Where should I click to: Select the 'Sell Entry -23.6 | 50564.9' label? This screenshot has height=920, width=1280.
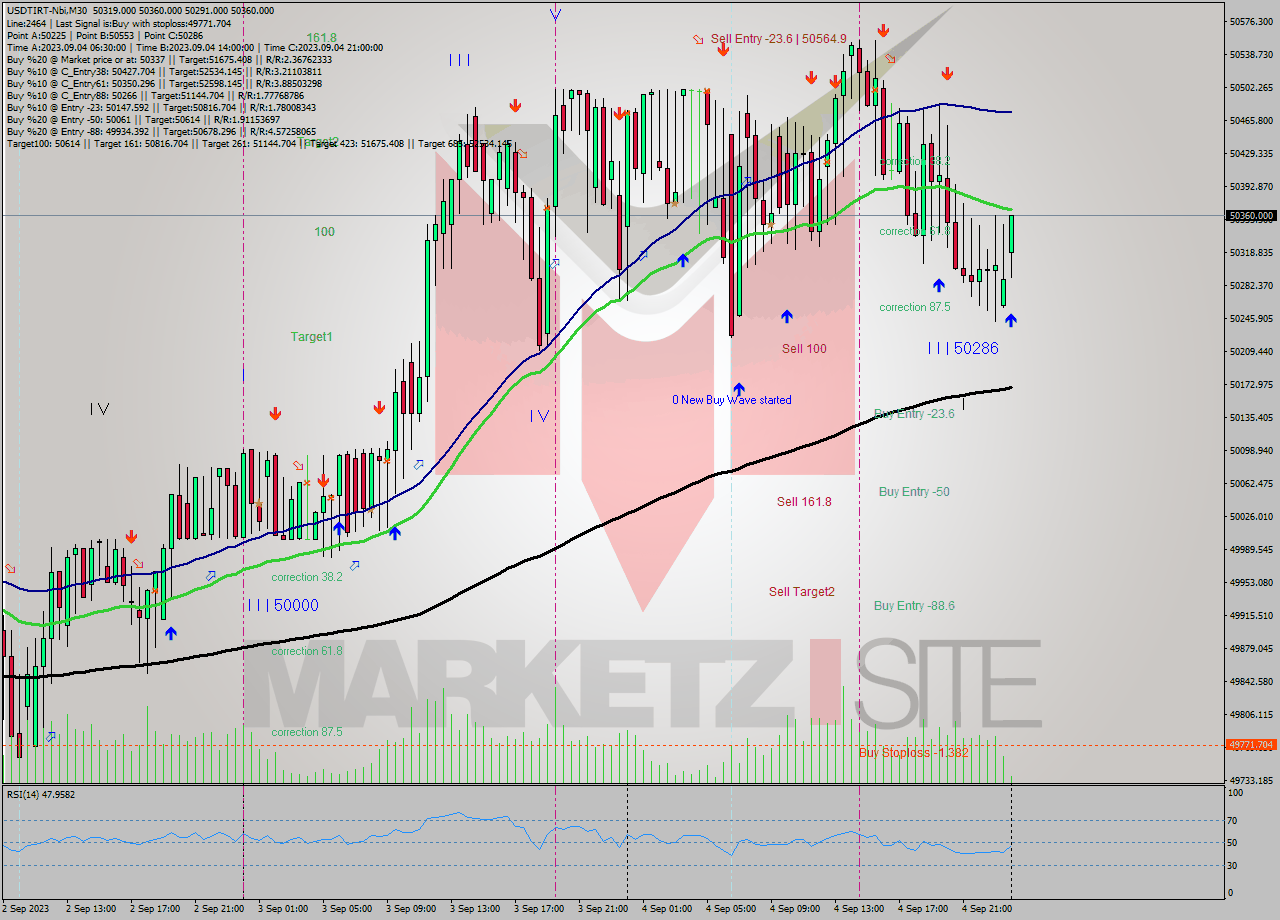point(779,39)
